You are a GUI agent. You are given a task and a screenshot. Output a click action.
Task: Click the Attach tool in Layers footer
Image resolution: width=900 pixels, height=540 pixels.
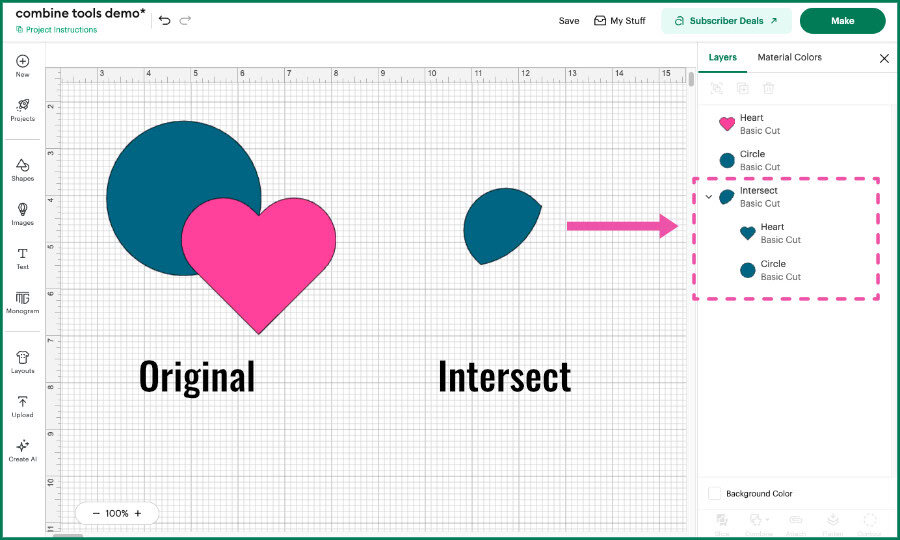pyautogui.click(x=796, y=524)
